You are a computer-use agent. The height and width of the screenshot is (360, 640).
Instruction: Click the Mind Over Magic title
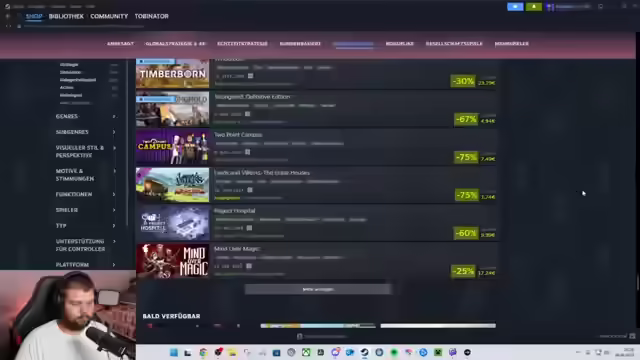[x=237, y=249]
